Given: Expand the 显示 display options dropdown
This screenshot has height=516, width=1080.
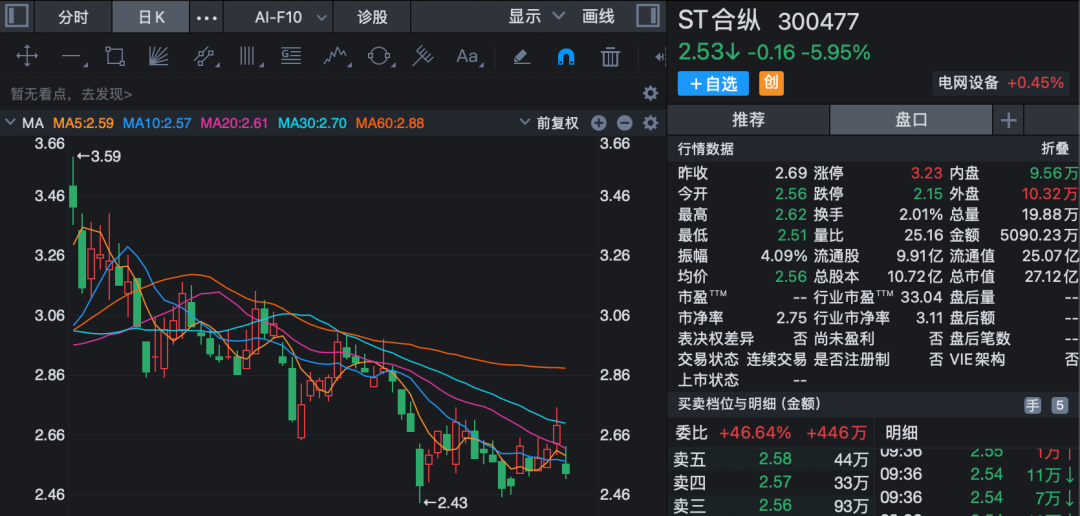Looking at the screenshot, I should pos(536,17).
